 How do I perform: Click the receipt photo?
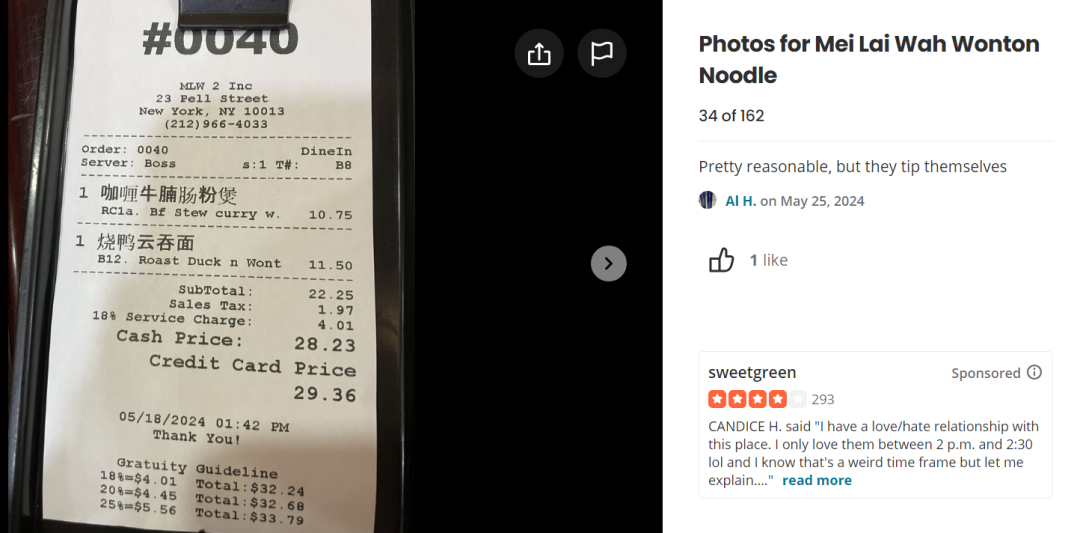tap(207, 266)
